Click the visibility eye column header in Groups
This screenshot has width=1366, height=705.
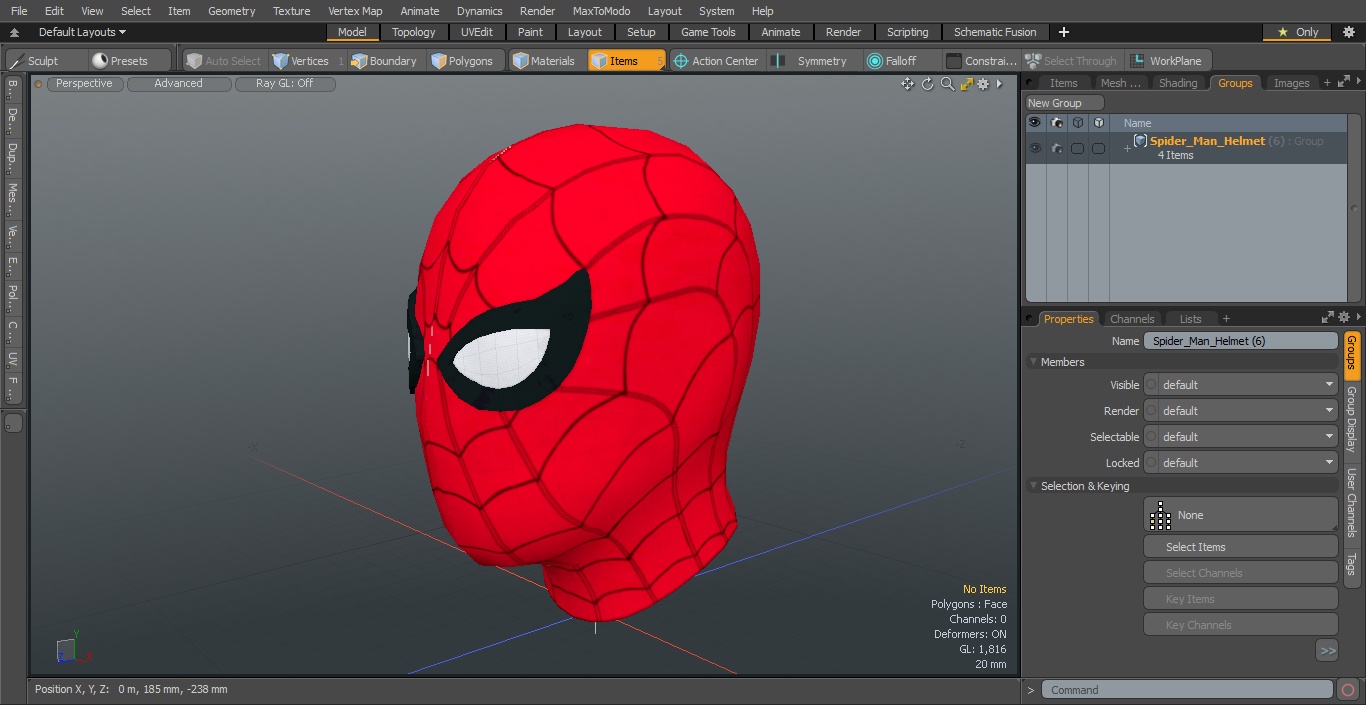[x=1034, y=123]
